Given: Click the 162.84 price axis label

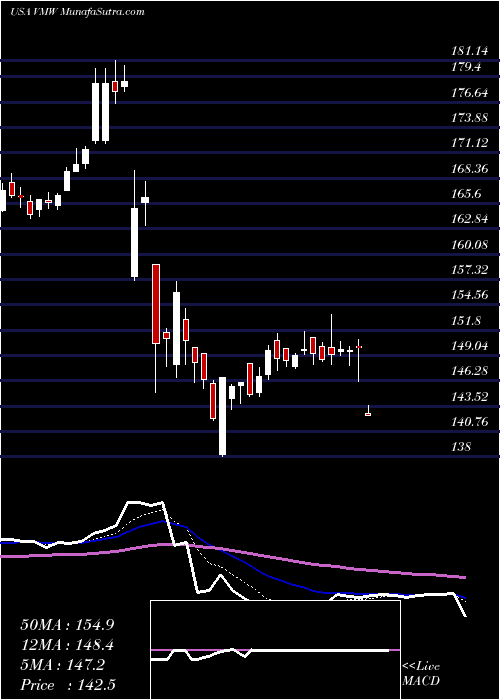Looking at the screenshot, I should (469, 219).
